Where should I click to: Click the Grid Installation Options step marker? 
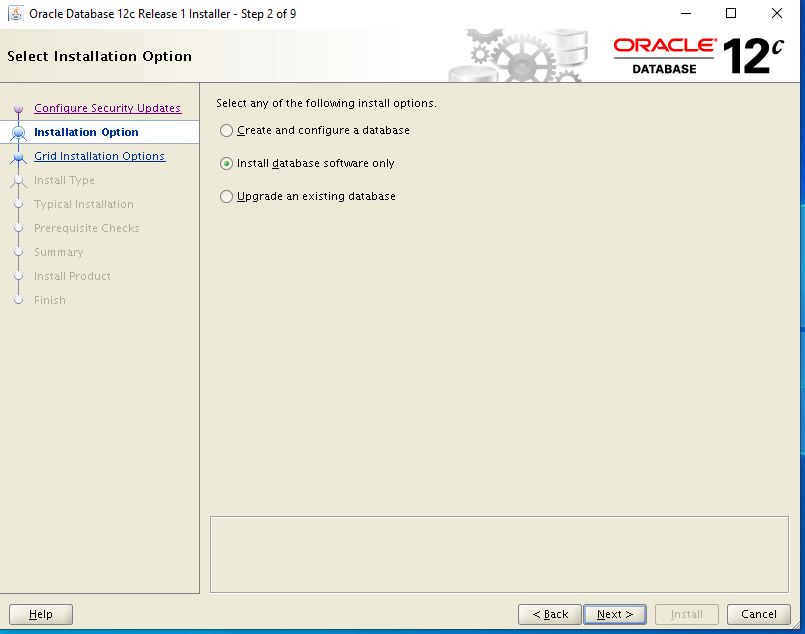[18, 157]
